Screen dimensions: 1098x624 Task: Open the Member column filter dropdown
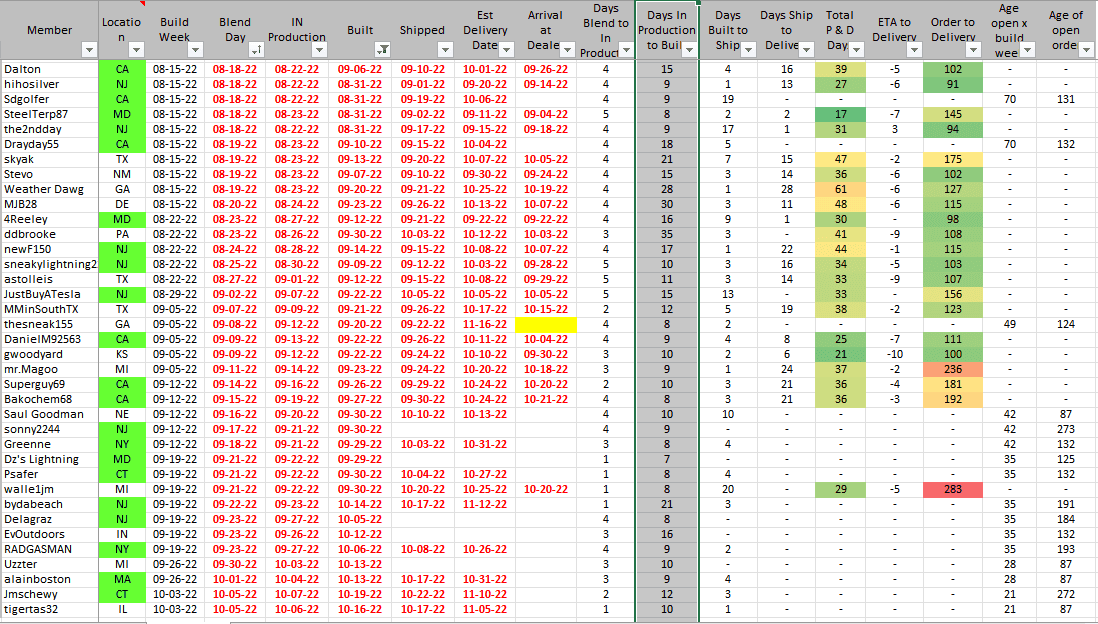tap(88, 50)
